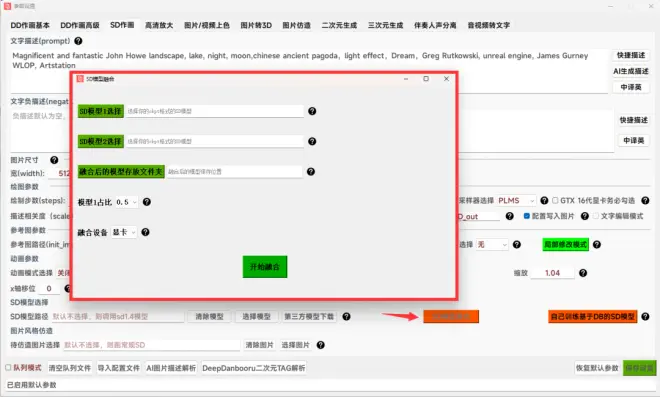This screenshot has width=660, height=397.
Task: Click help icon beside 文字描述(prompt) label
Action: tap(78, 41)
